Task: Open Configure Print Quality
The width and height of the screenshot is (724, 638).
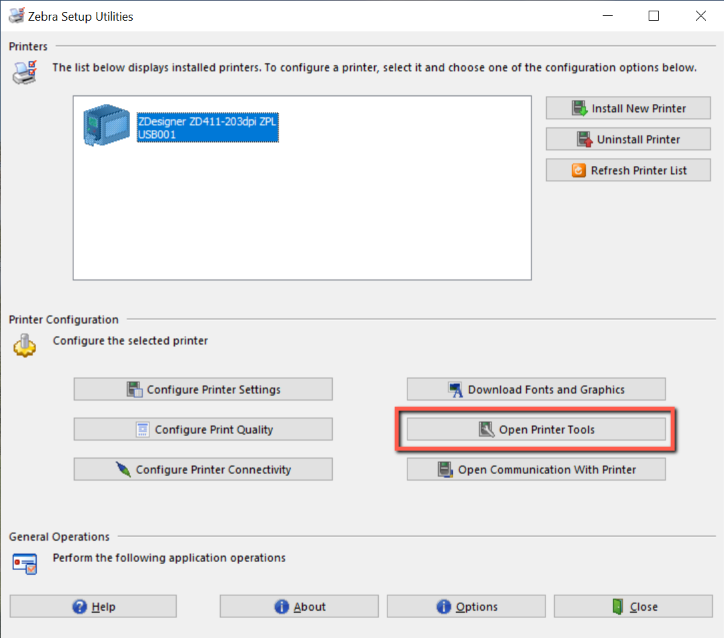Action: click(x=203, y=429)
